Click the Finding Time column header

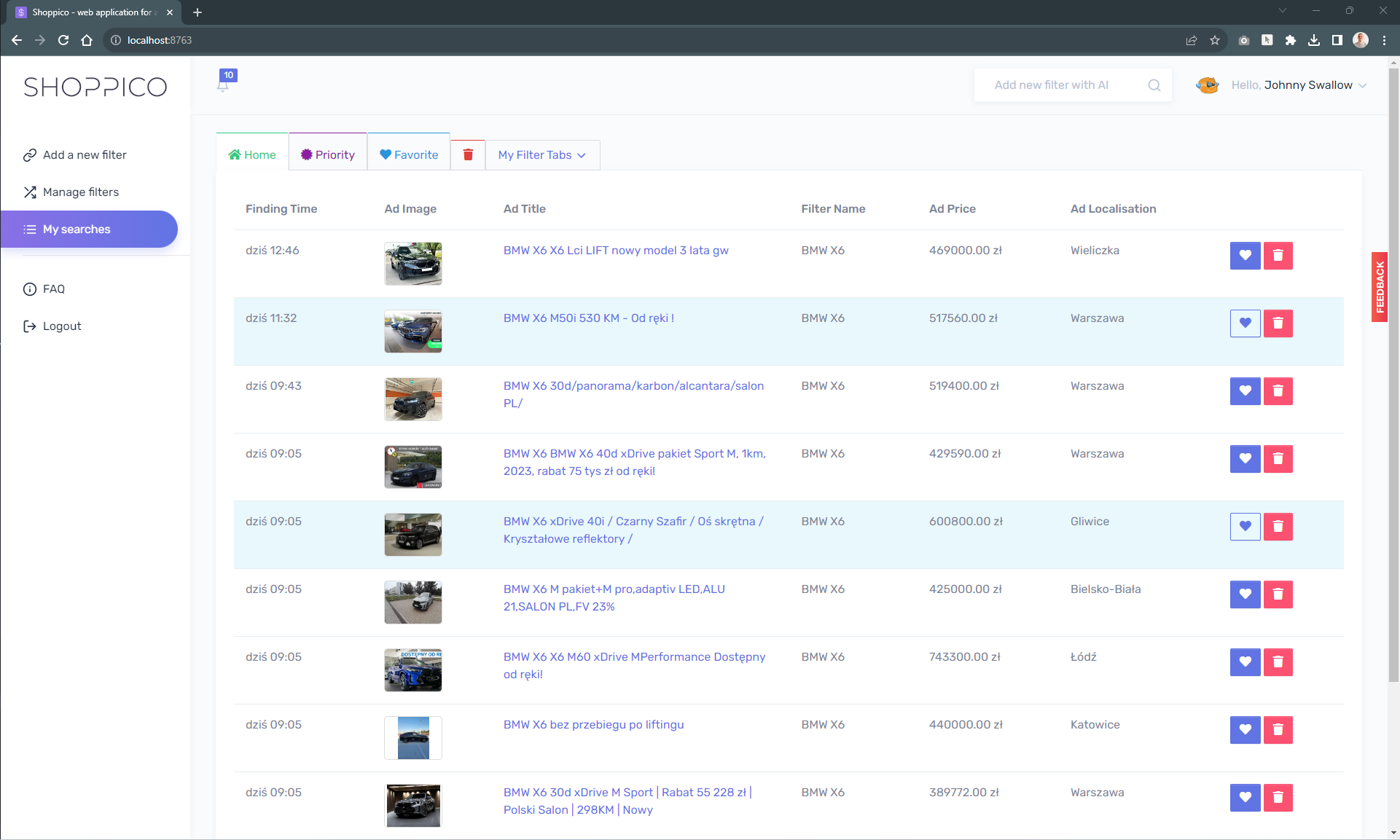point(281,208)
